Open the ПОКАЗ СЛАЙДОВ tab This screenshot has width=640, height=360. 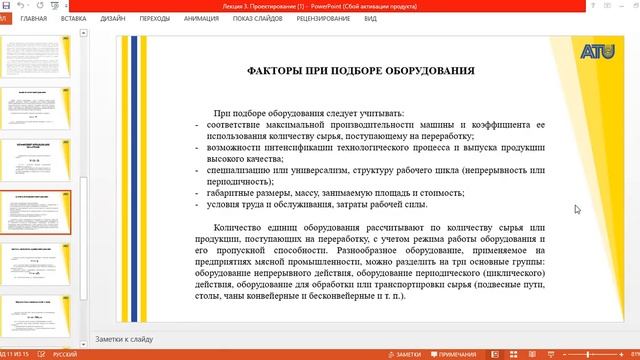coord(258,19)
